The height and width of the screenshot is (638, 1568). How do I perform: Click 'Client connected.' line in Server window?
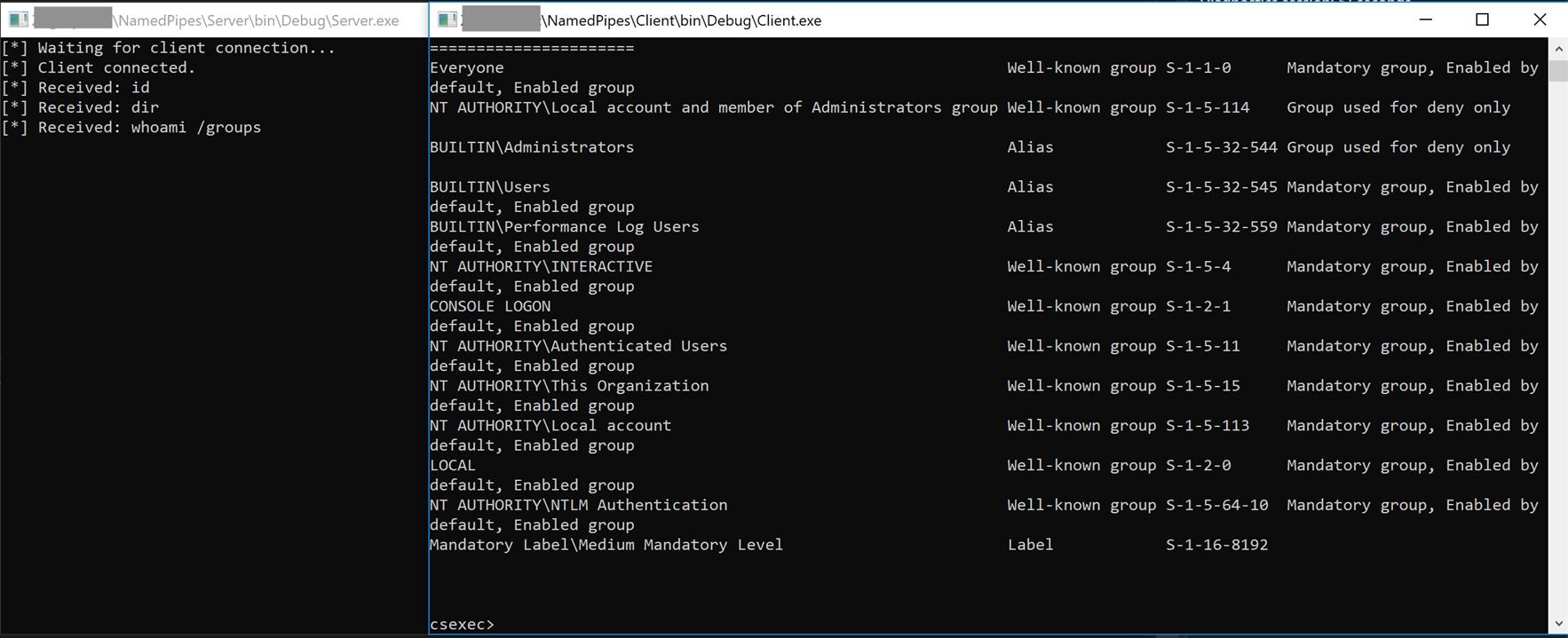(116, 67)
